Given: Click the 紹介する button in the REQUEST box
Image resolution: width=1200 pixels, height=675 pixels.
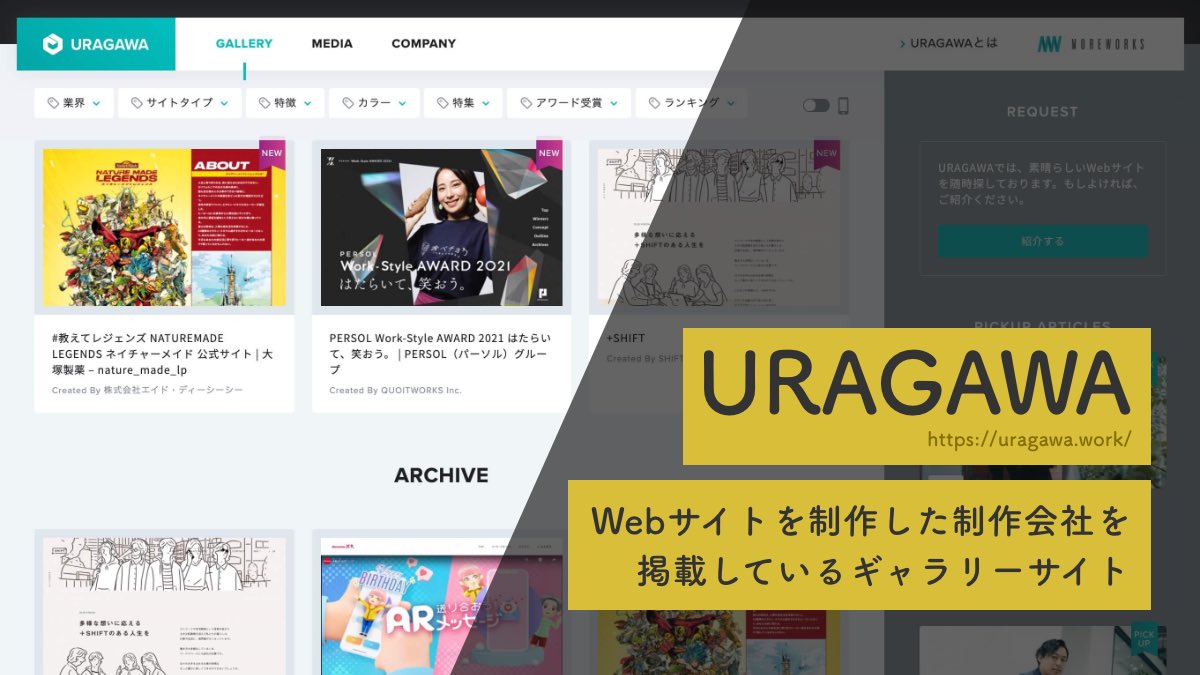Looking at the screenshot, I should [1042, 241].
